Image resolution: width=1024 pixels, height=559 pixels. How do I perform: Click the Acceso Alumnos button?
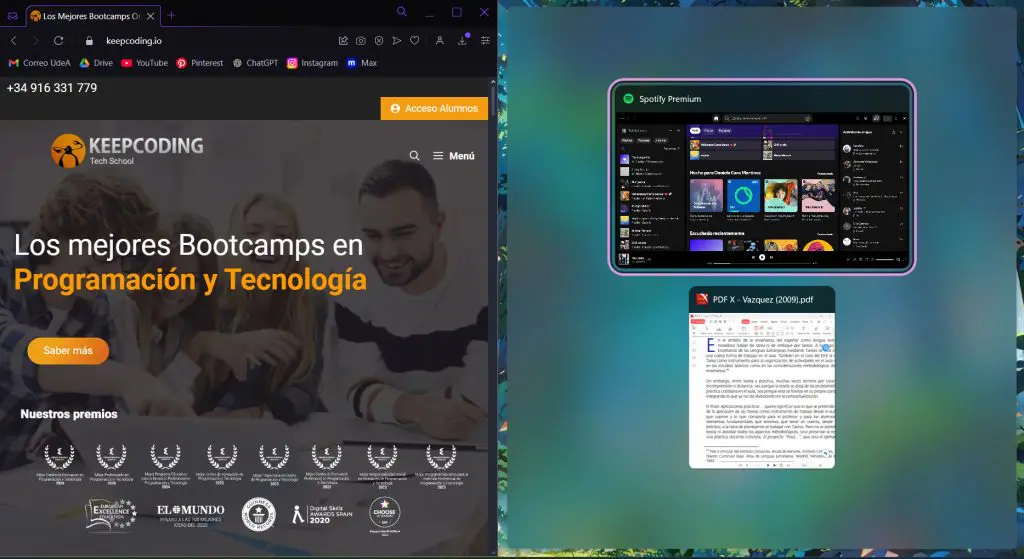[x=434, y=108]
